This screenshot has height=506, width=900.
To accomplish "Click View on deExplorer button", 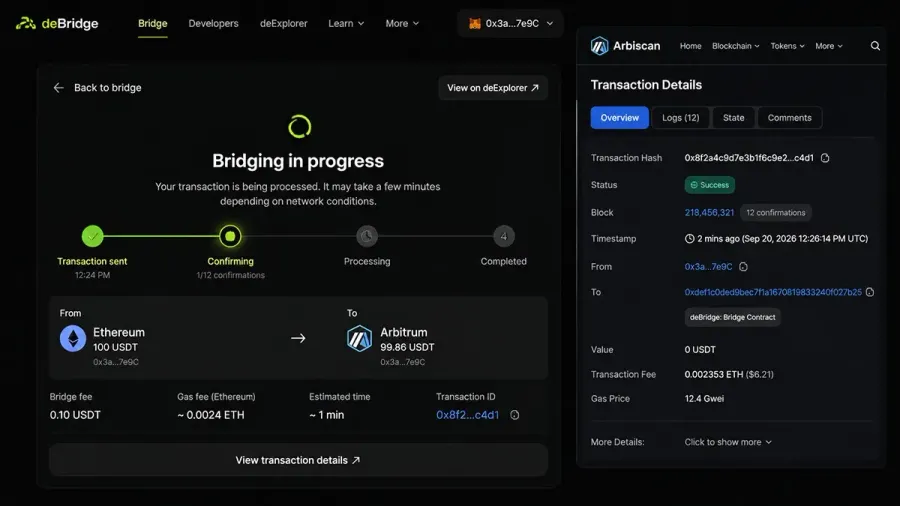I will (493, 88).
